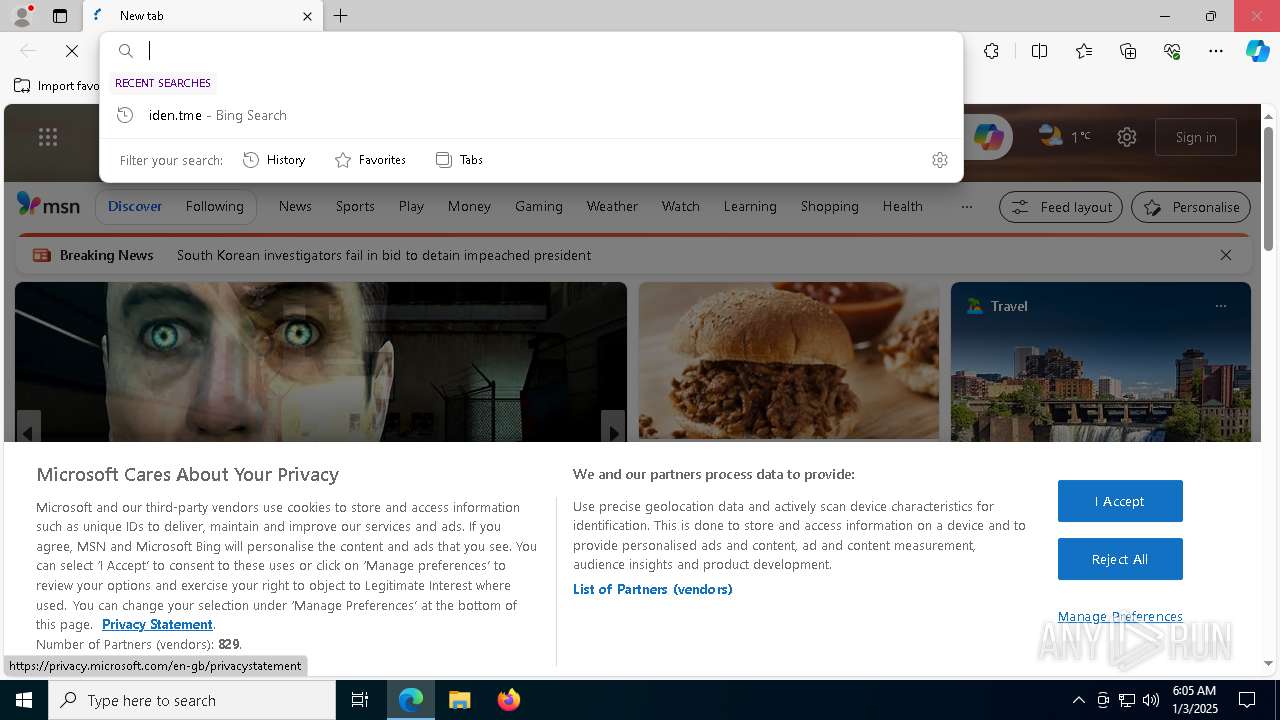
Task: Switch to Following tab
Action: click(214, 206)
